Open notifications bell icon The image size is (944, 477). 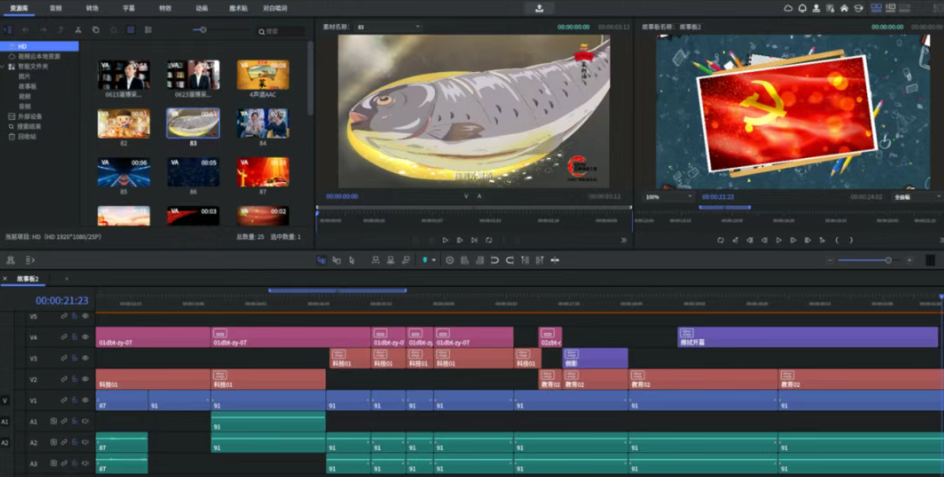[x=802, y=8]
